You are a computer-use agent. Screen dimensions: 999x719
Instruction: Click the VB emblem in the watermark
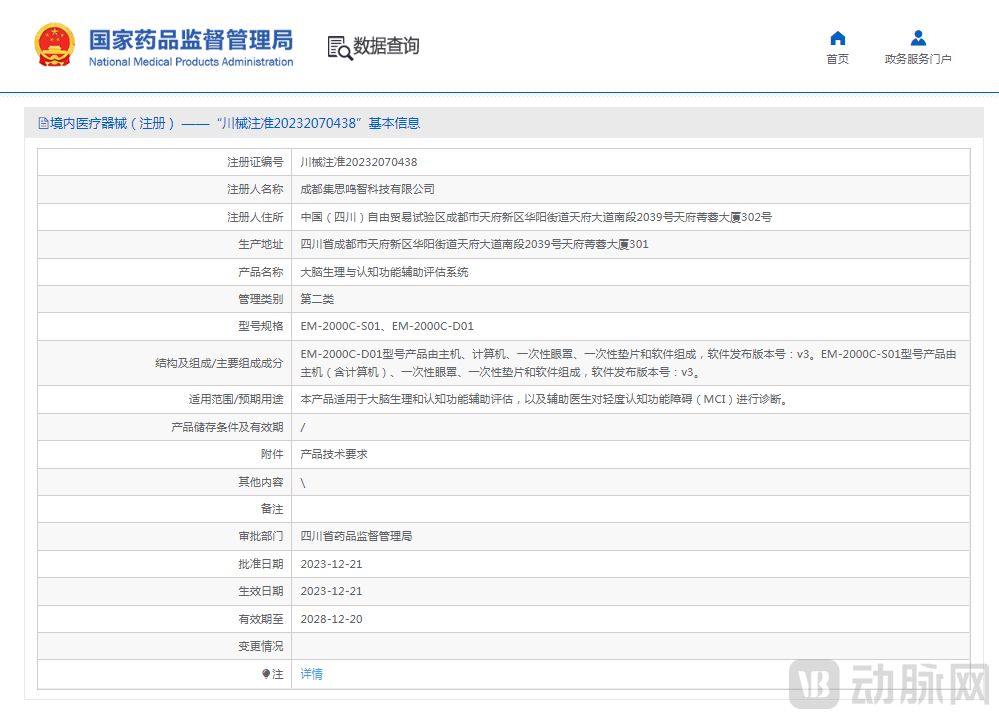coord(817,685)
